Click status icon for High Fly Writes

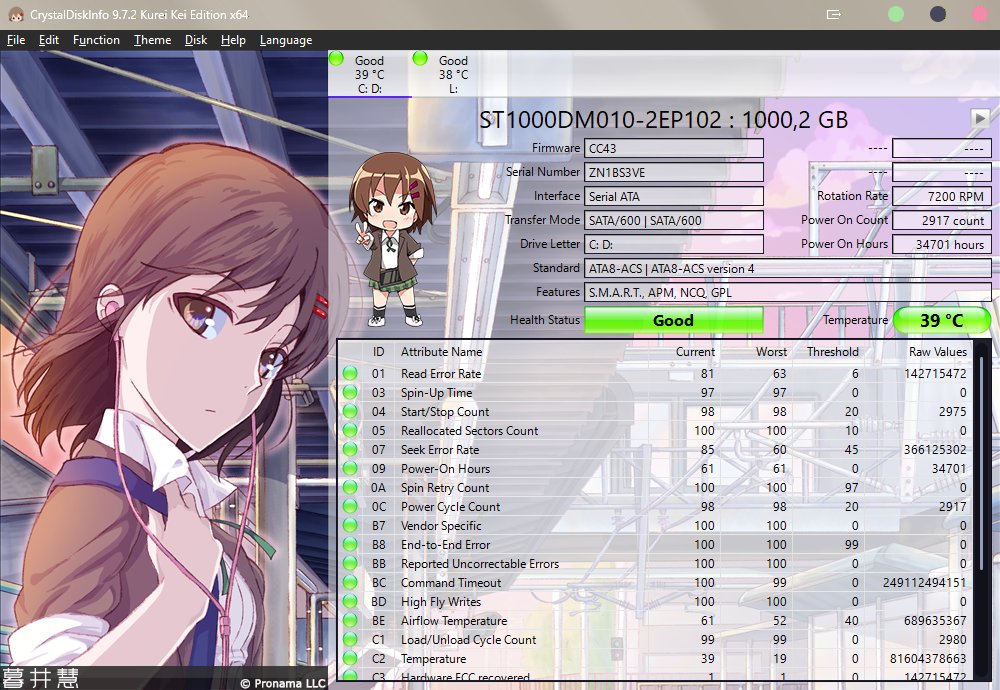click(x=350, y=601)
